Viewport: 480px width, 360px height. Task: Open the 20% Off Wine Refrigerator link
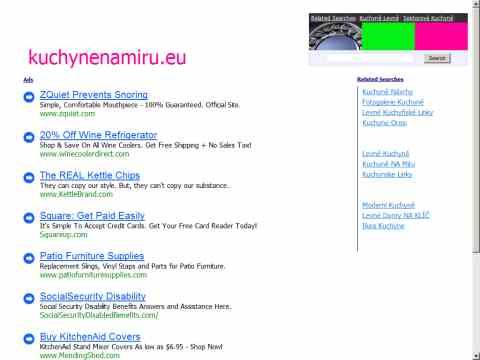click(x=98, y=135)
